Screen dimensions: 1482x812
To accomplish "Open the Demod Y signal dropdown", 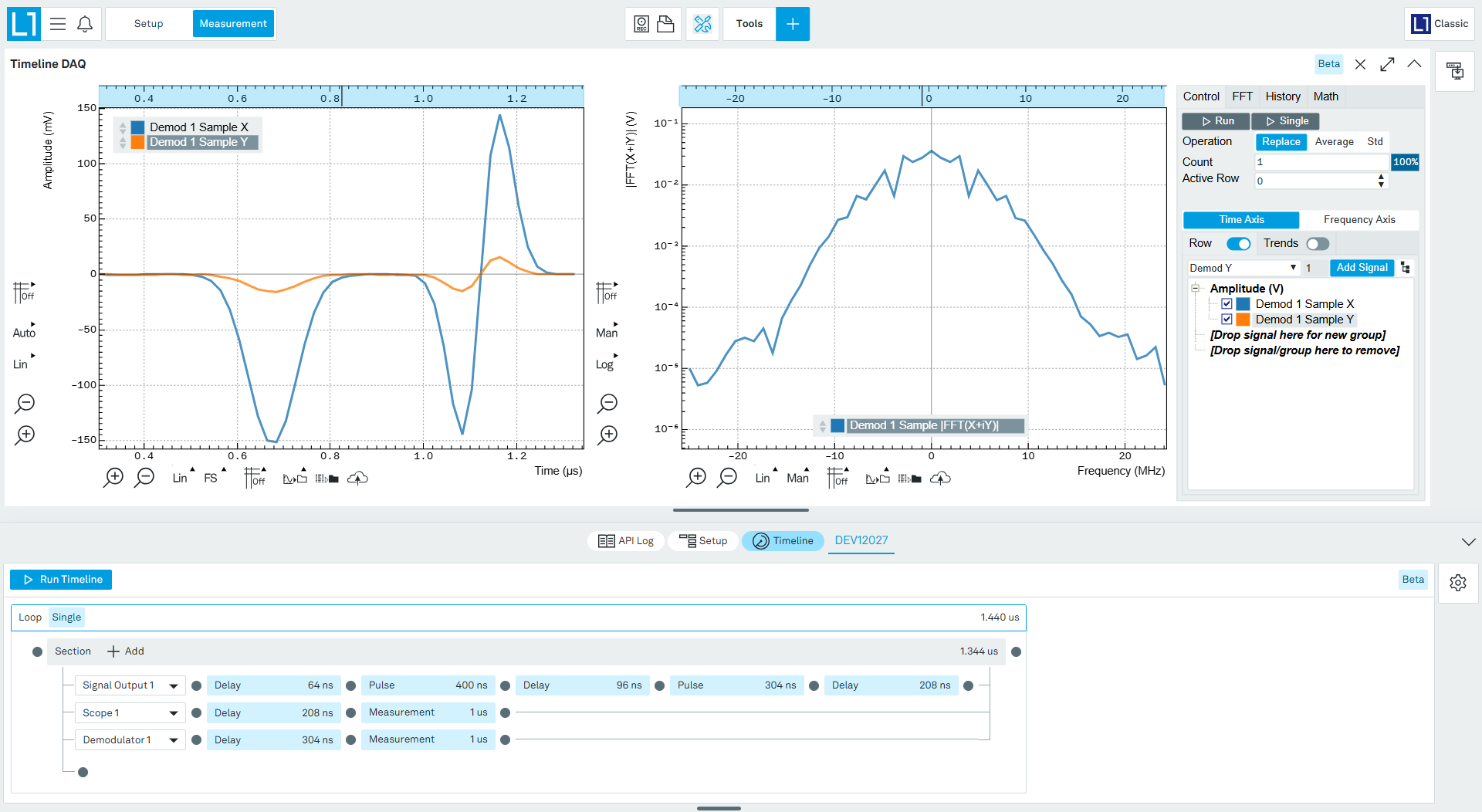I will point(1243,268).
